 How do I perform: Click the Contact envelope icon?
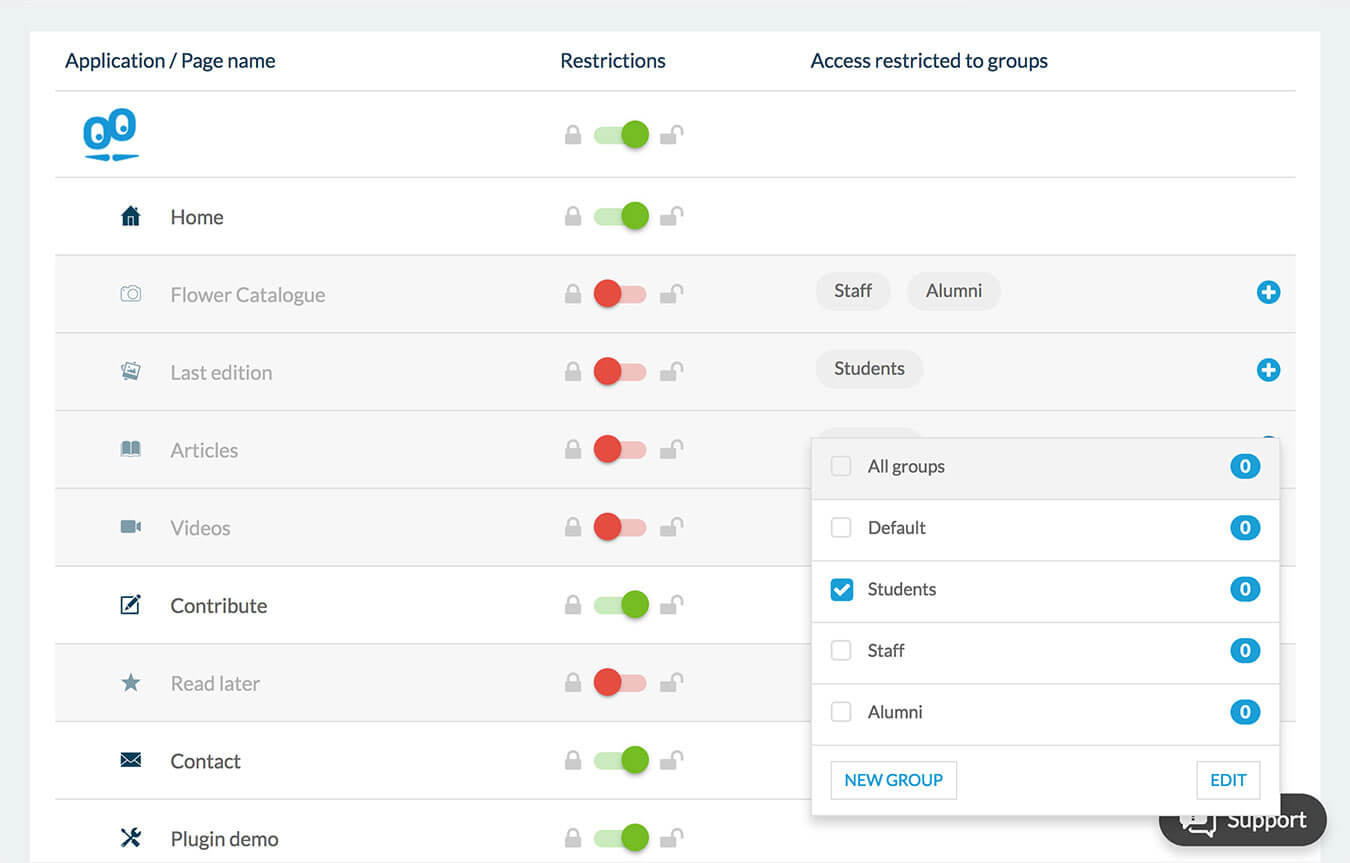(x=130, y=761)
